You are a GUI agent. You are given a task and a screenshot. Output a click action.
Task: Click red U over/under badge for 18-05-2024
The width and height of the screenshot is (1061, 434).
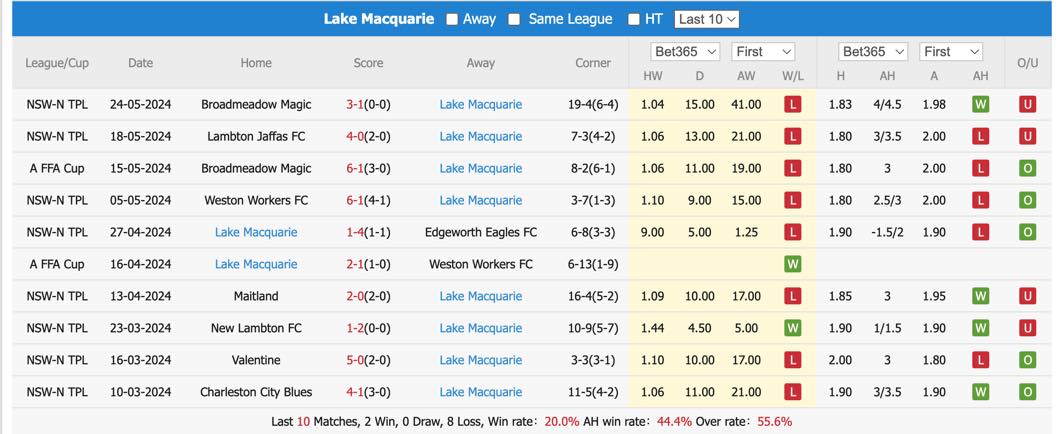coord(1027,136)
